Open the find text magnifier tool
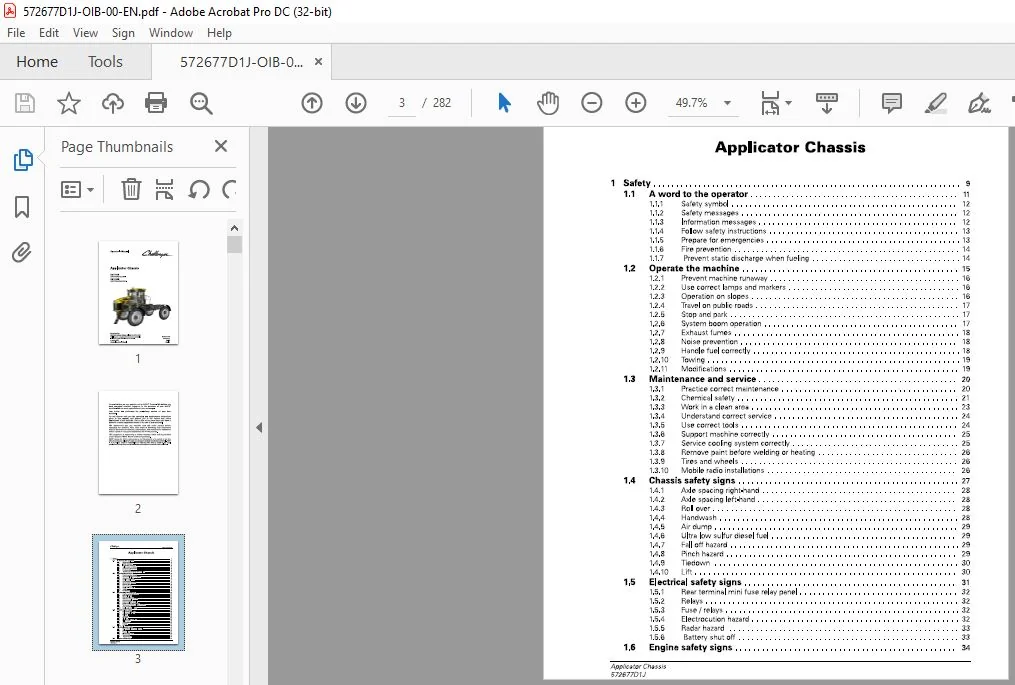The image size is (1015, 685). tap(201, 103)
